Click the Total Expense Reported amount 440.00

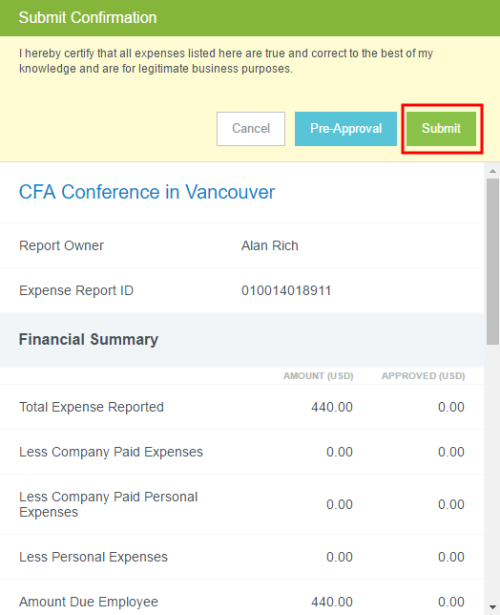point(332,407)
